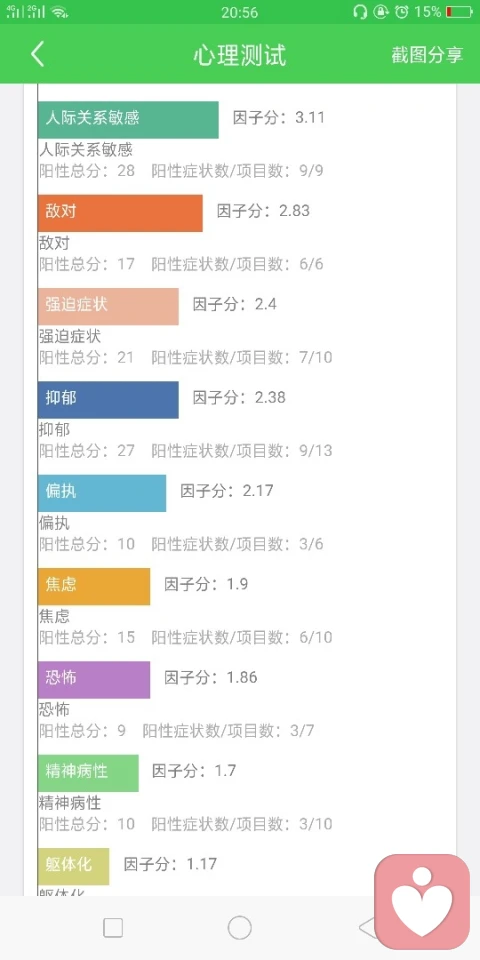Tap the yellow 焦虑 bar
480x960 pixels.
(94, 587)
